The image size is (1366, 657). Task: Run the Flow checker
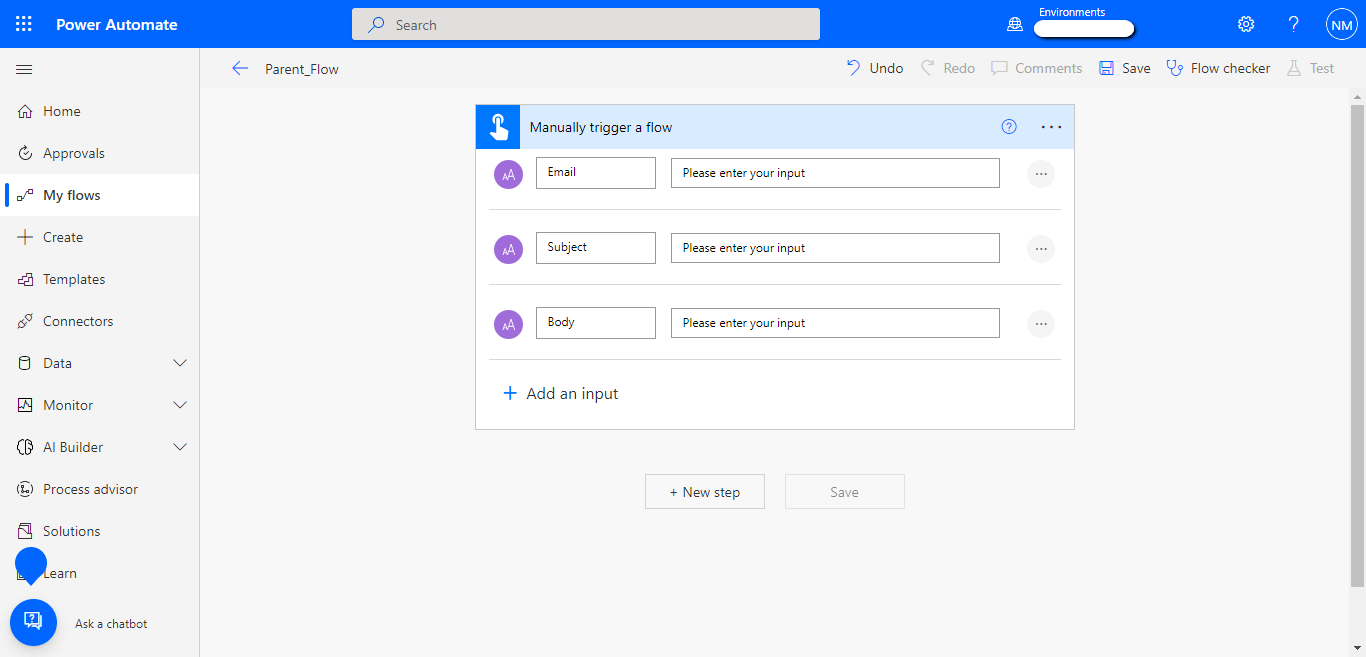pos(1219,68)
